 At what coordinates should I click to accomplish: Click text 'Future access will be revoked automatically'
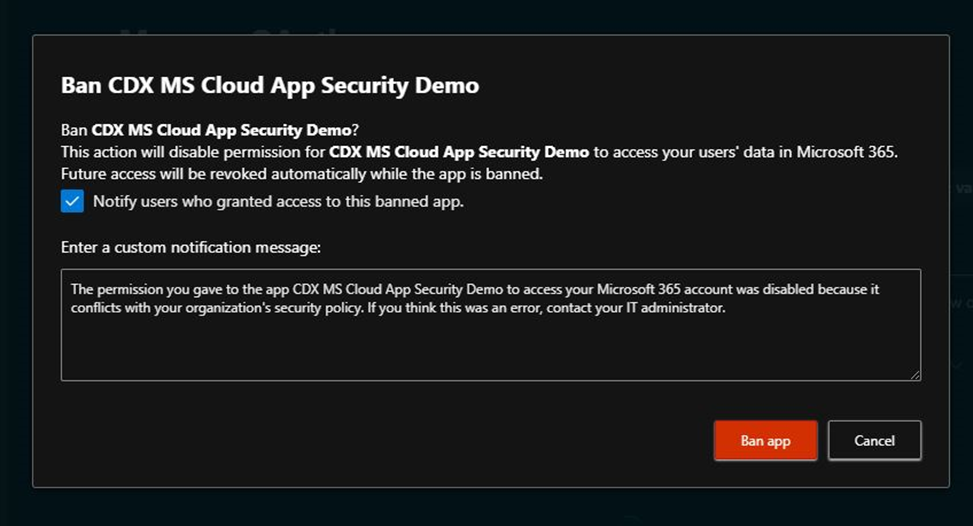click(302, 174)
